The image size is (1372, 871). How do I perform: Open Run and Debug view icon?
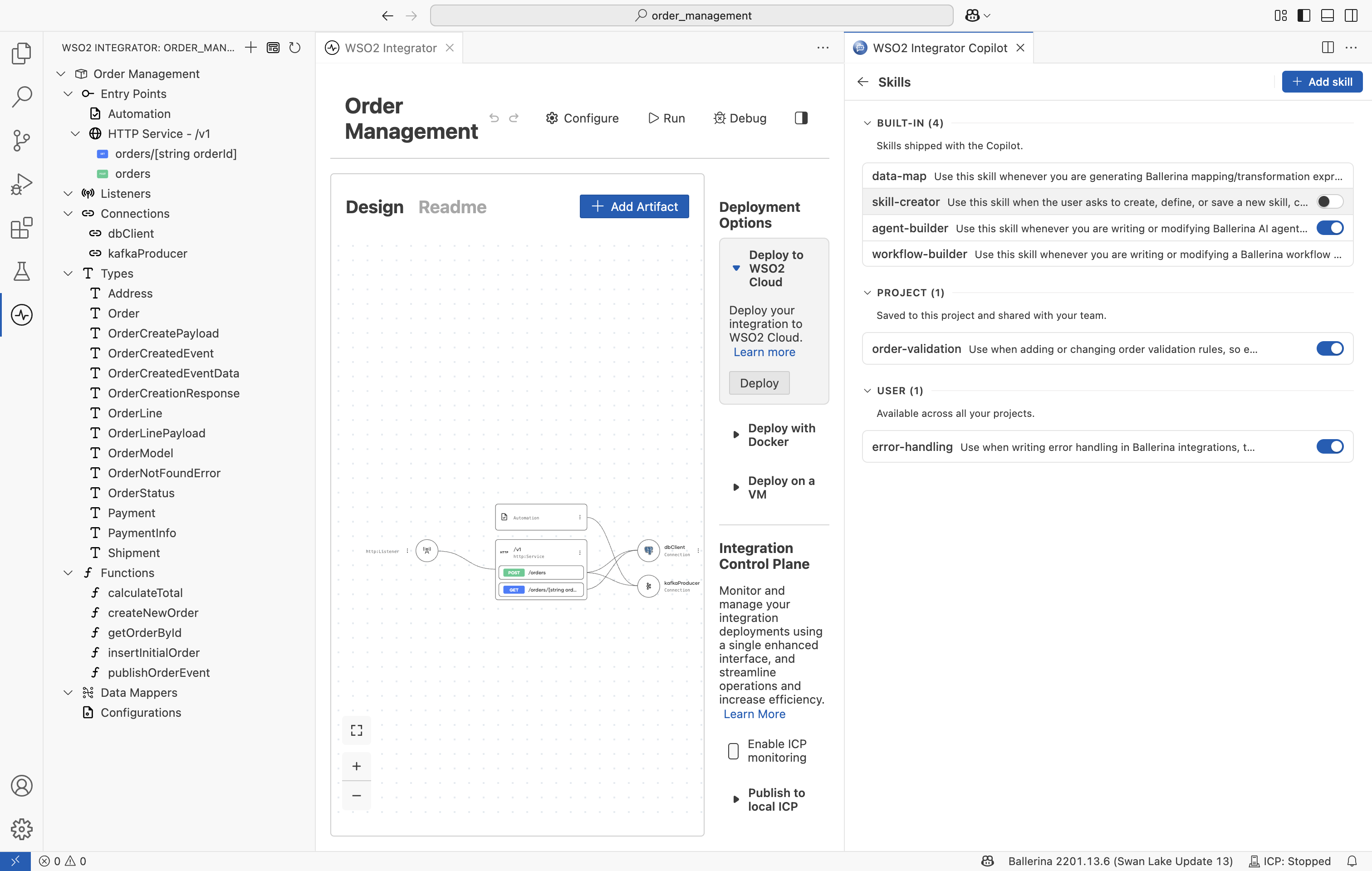[x=21, y=184]
